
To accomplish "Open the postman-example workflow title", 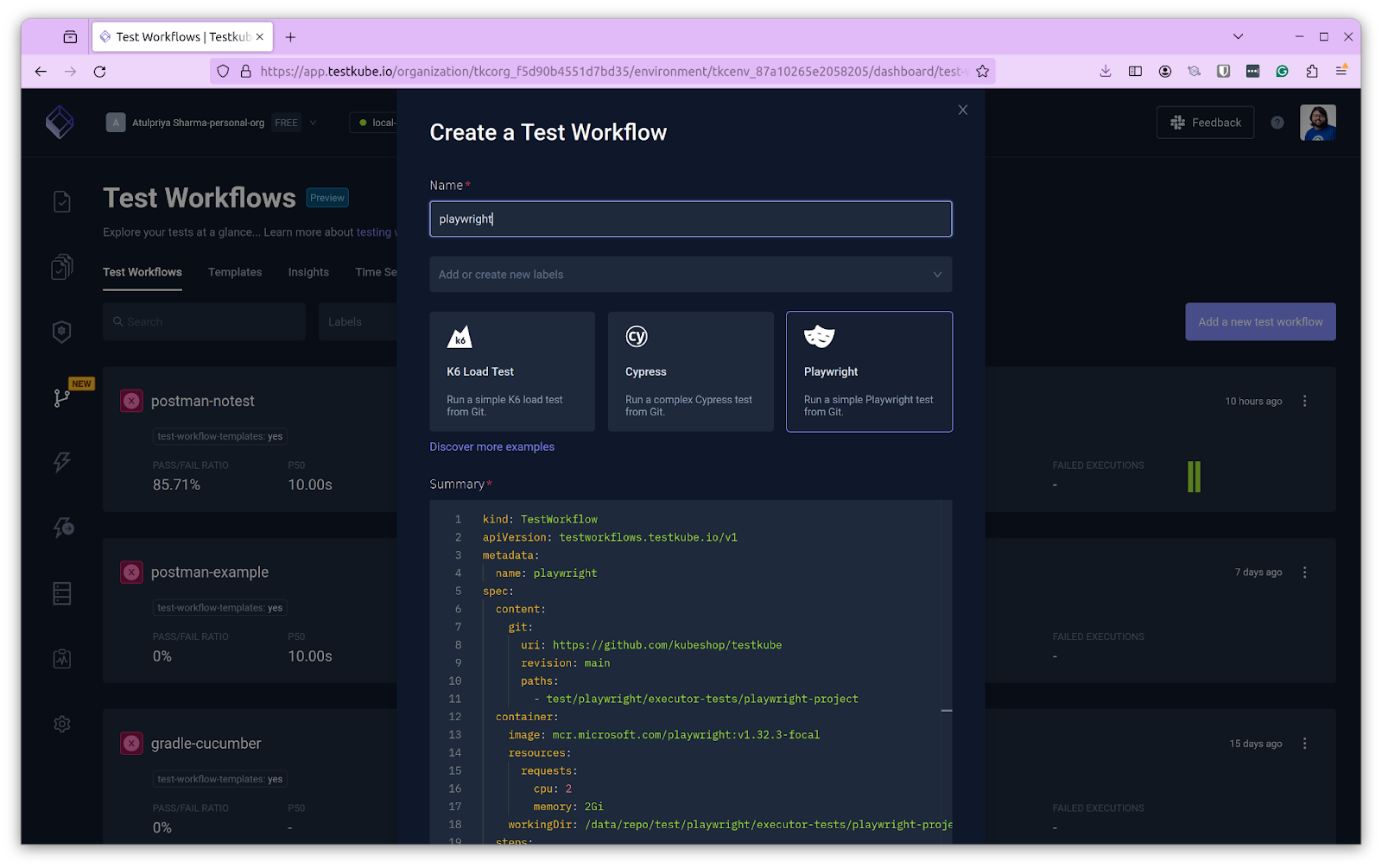I will [x=210, y=572].
